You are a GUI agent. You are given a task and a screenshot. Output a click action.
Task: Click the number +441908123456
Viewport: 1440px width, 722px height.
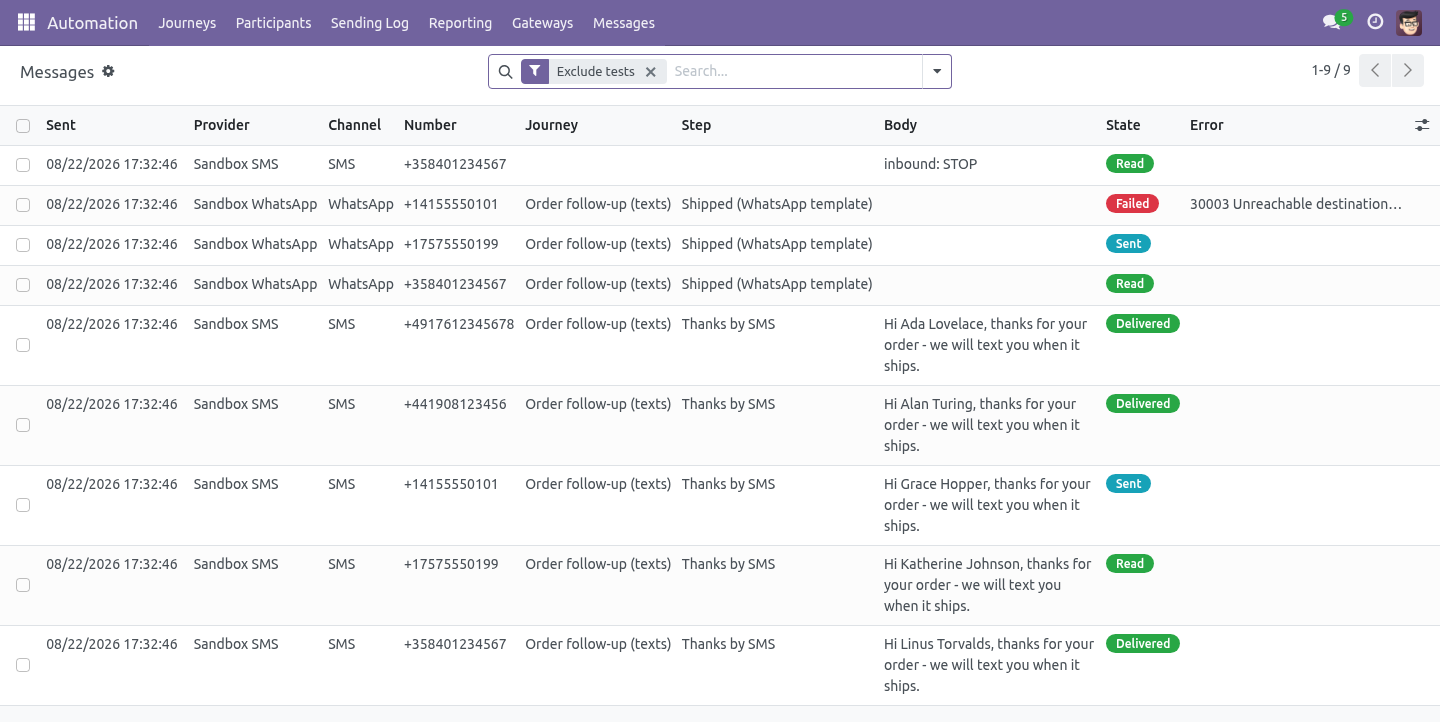(x=455, y=404)
